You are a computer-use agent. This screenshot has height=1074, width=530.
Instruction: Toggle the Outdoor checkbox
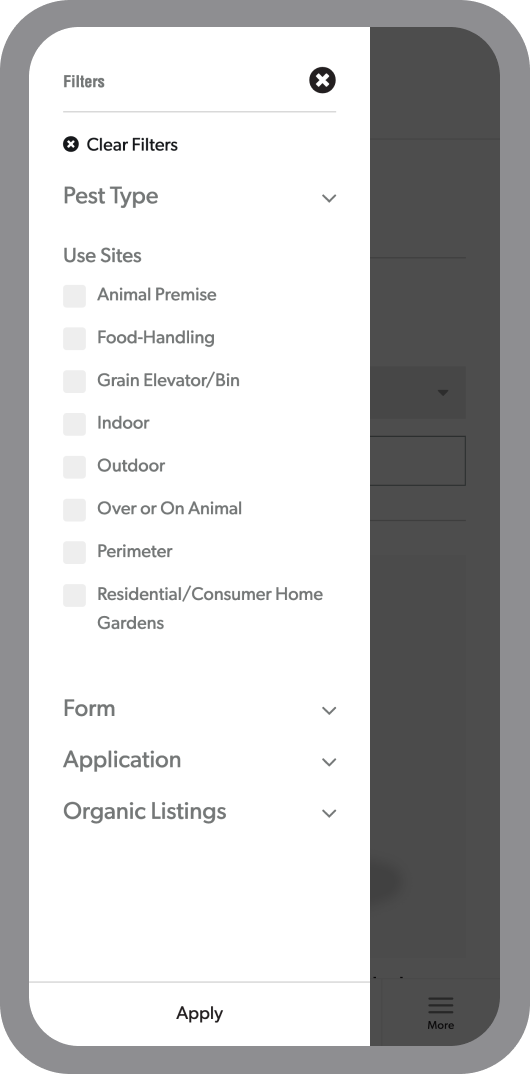pos(75,467)
